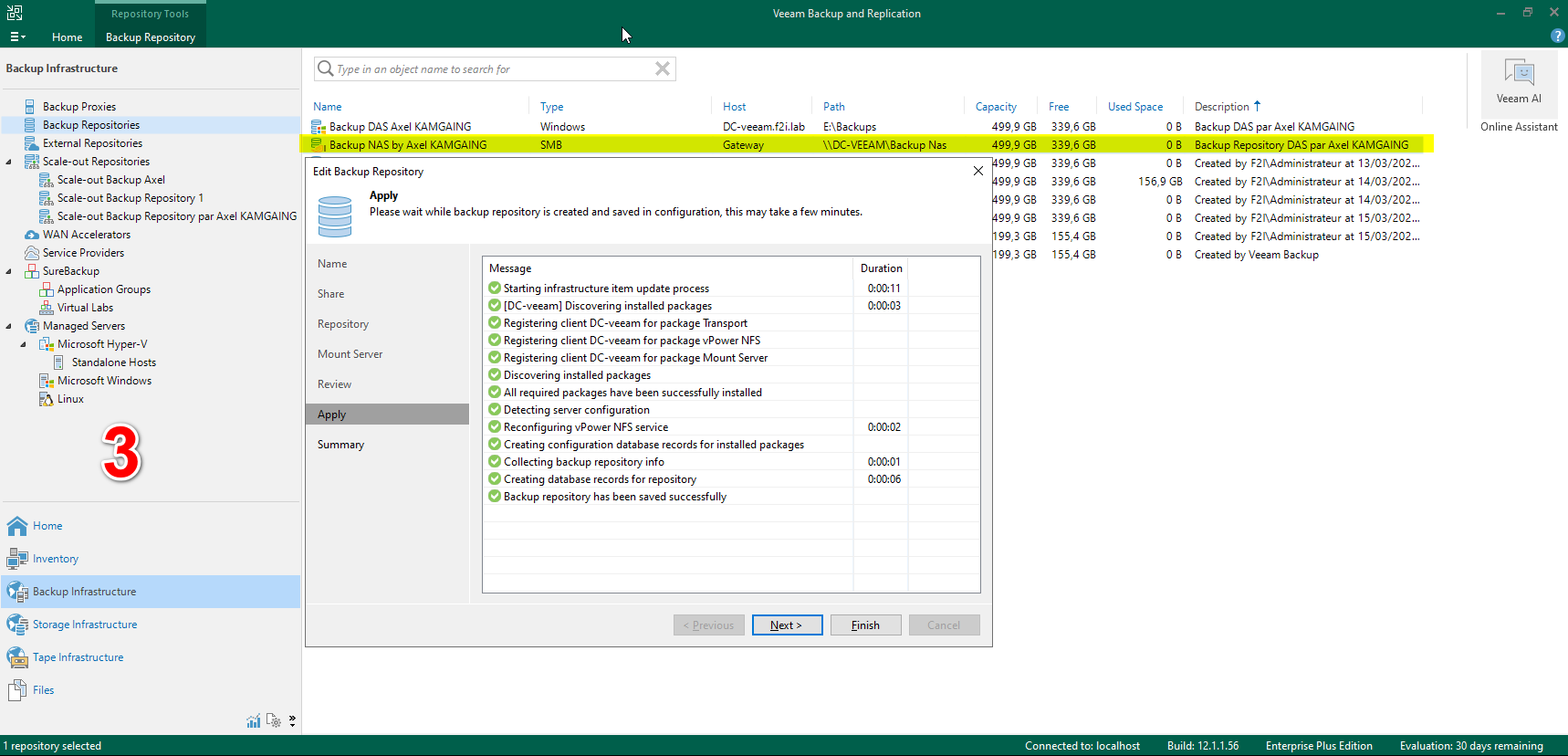Click the Tape Infrastructure icon

(17, 657)
